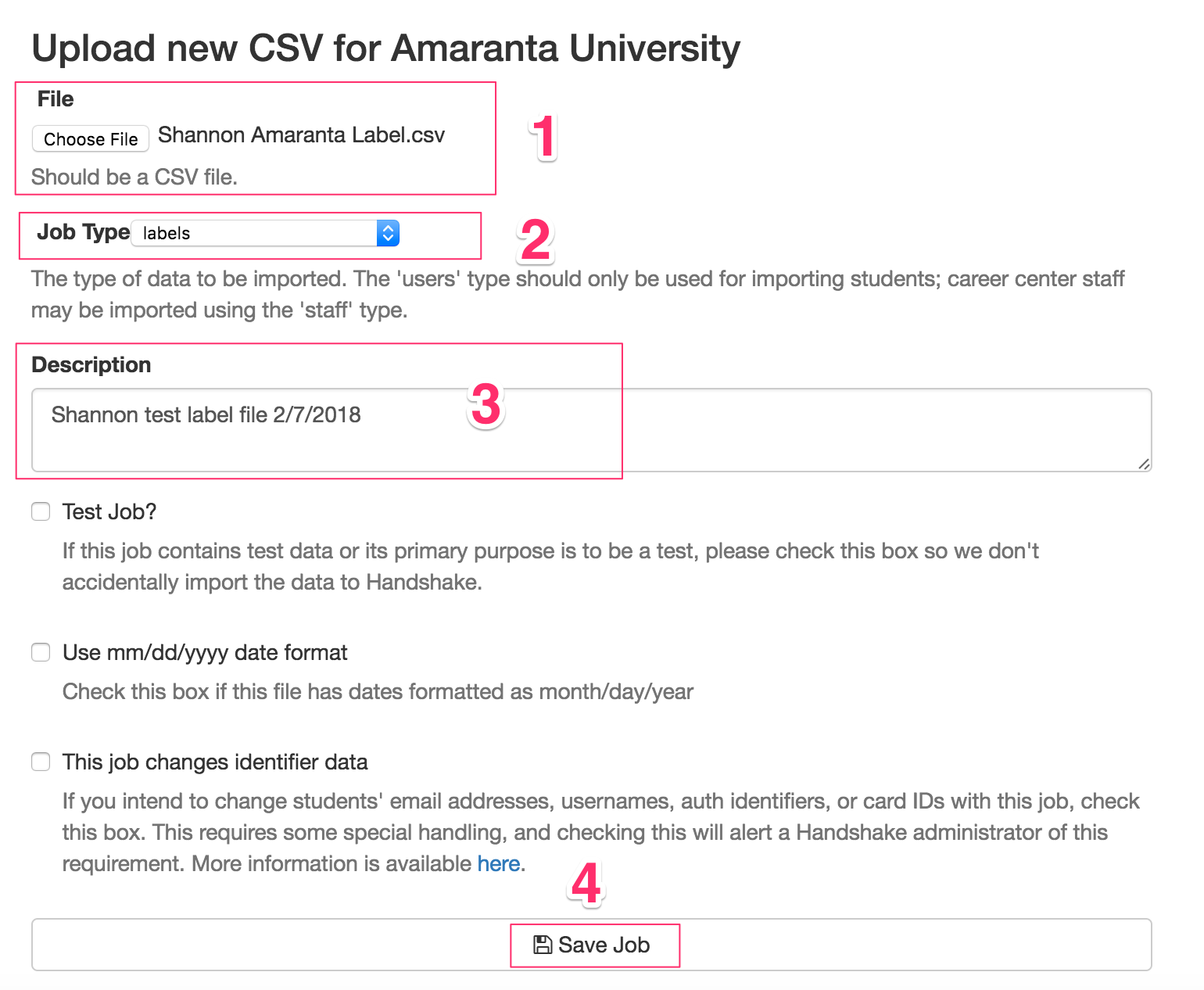Click the This job changes identifier data label
The height and width of the screenshot is (990, 1204).
pyautogui.click(x=215, y=762)
